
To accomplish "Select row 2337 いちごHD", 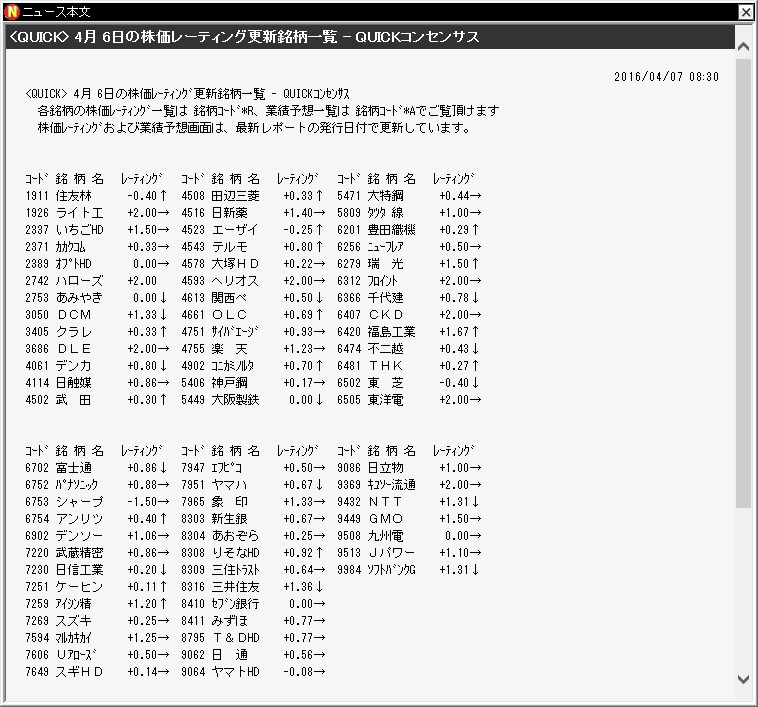I will (97, 230).
